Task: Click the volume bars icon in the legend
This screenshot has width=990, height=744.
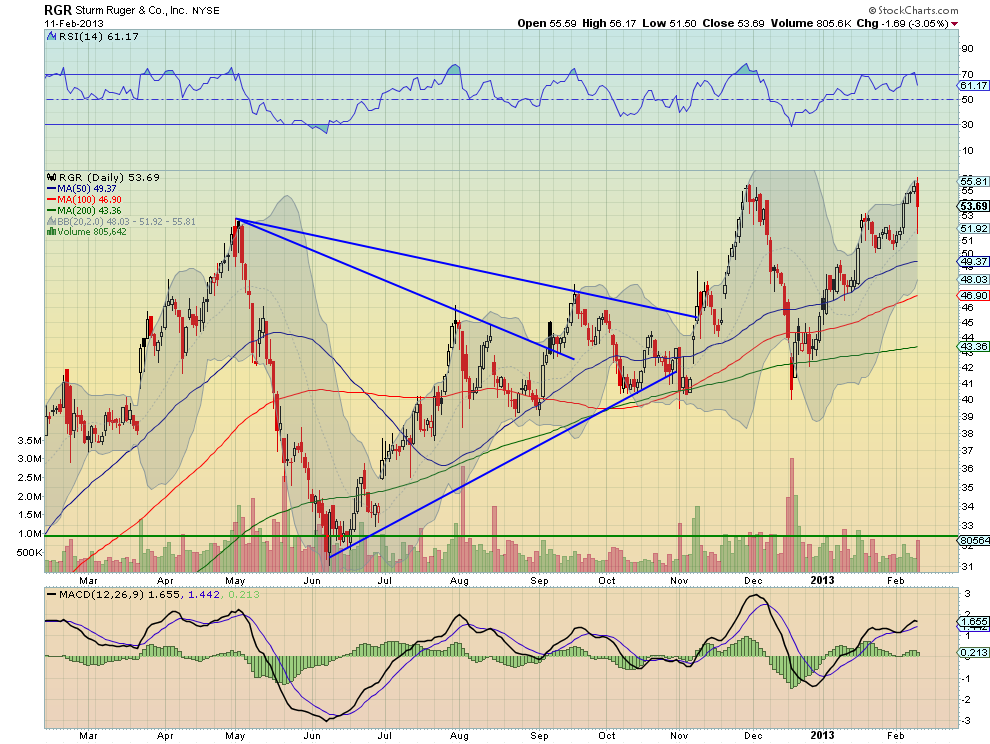Action: (52, 232)
